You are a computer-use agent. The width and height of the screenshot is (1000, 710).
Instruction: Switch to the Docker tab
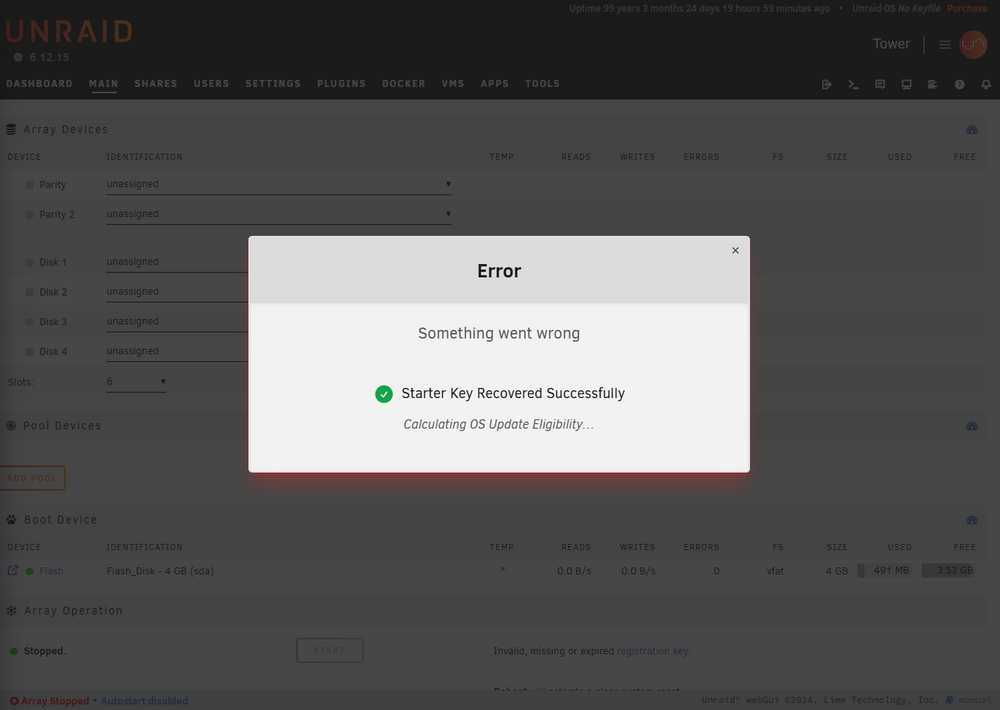(404, 84)
